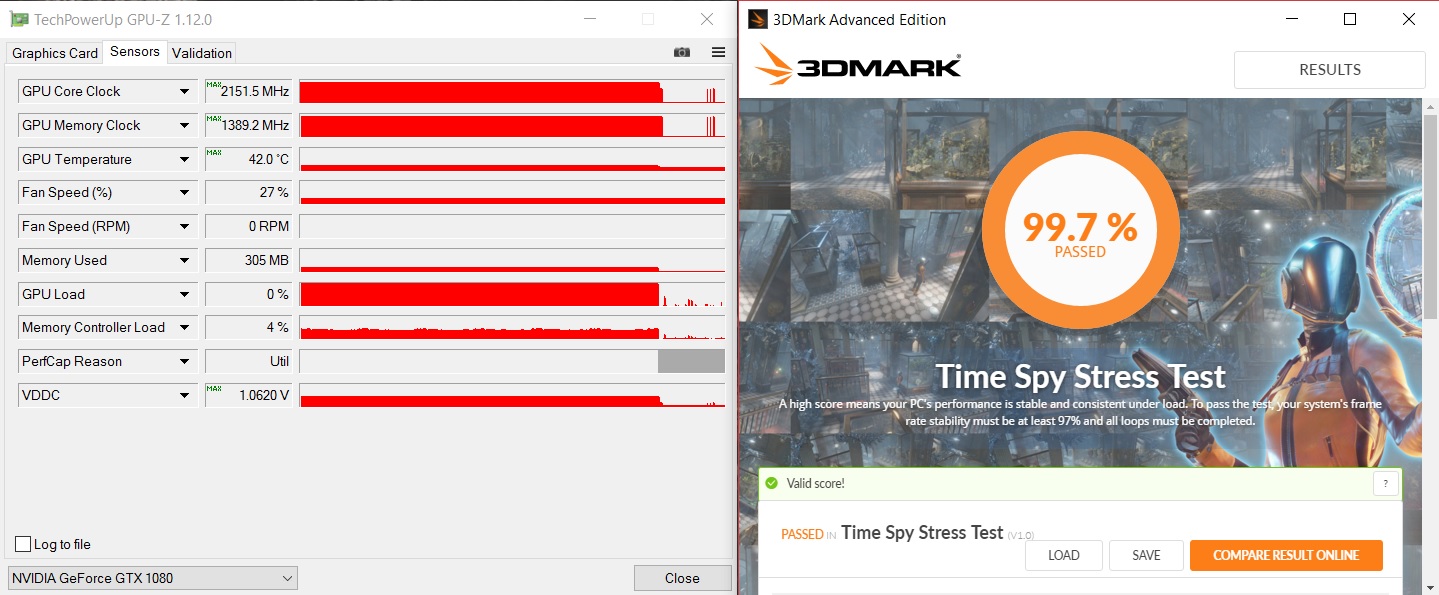Minimize the GPU-Z window
This screenshot has width=1439, height=595.
click(x=590, y=19)
